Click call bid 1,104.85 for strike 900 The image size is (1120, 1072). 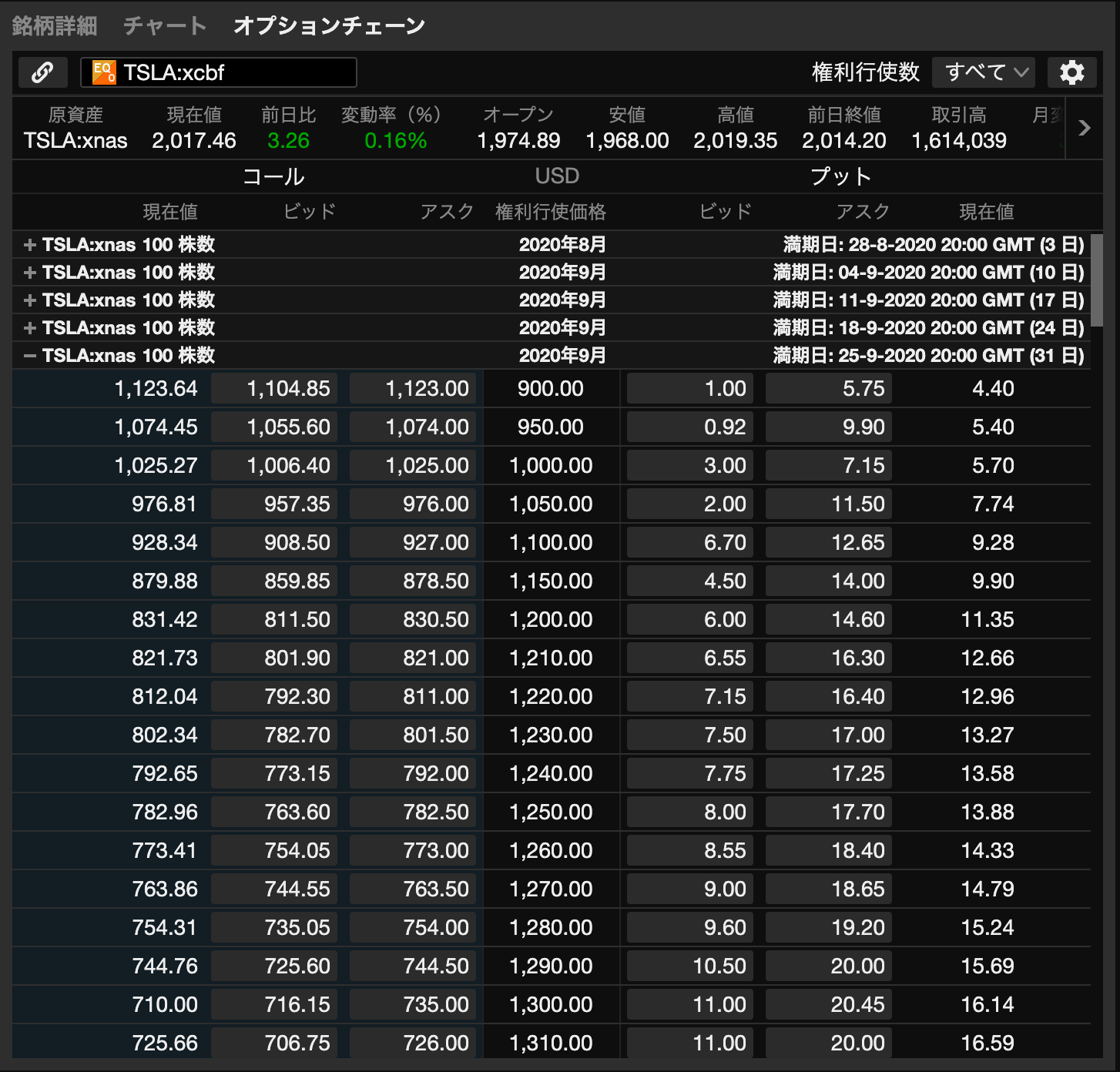[x=274, y=388]
